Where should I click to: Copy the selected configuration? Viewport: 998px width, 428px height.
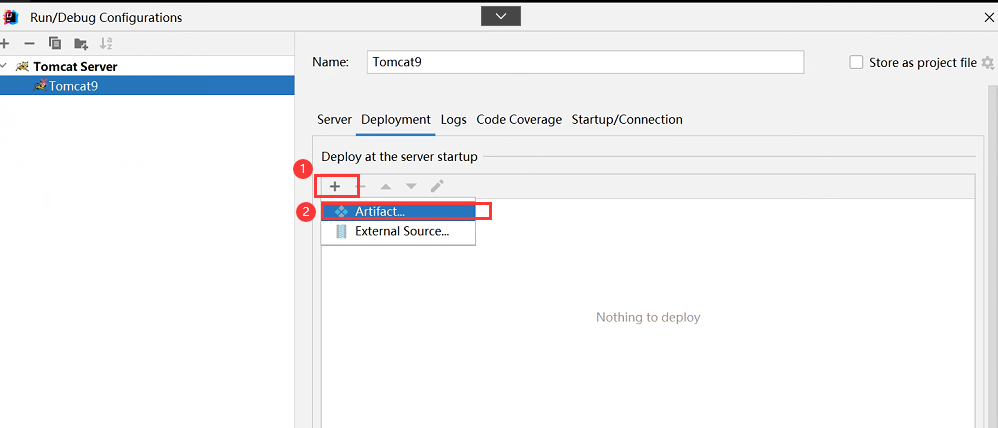(55, 43)
